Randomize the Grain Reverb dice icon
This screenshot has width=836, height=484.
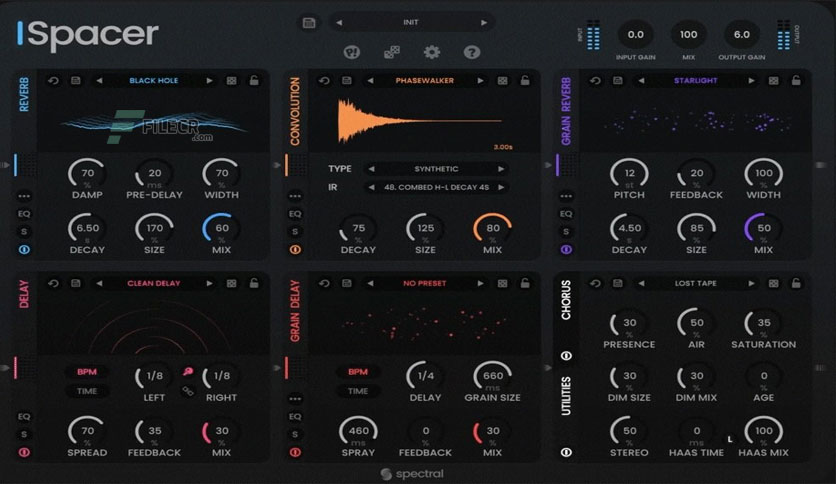point(773,80)
